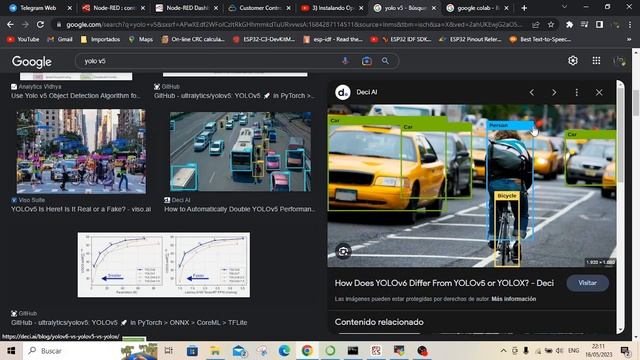Open the YOLOv6 vs YOLOv5 Deci title link

pos(444,283)
